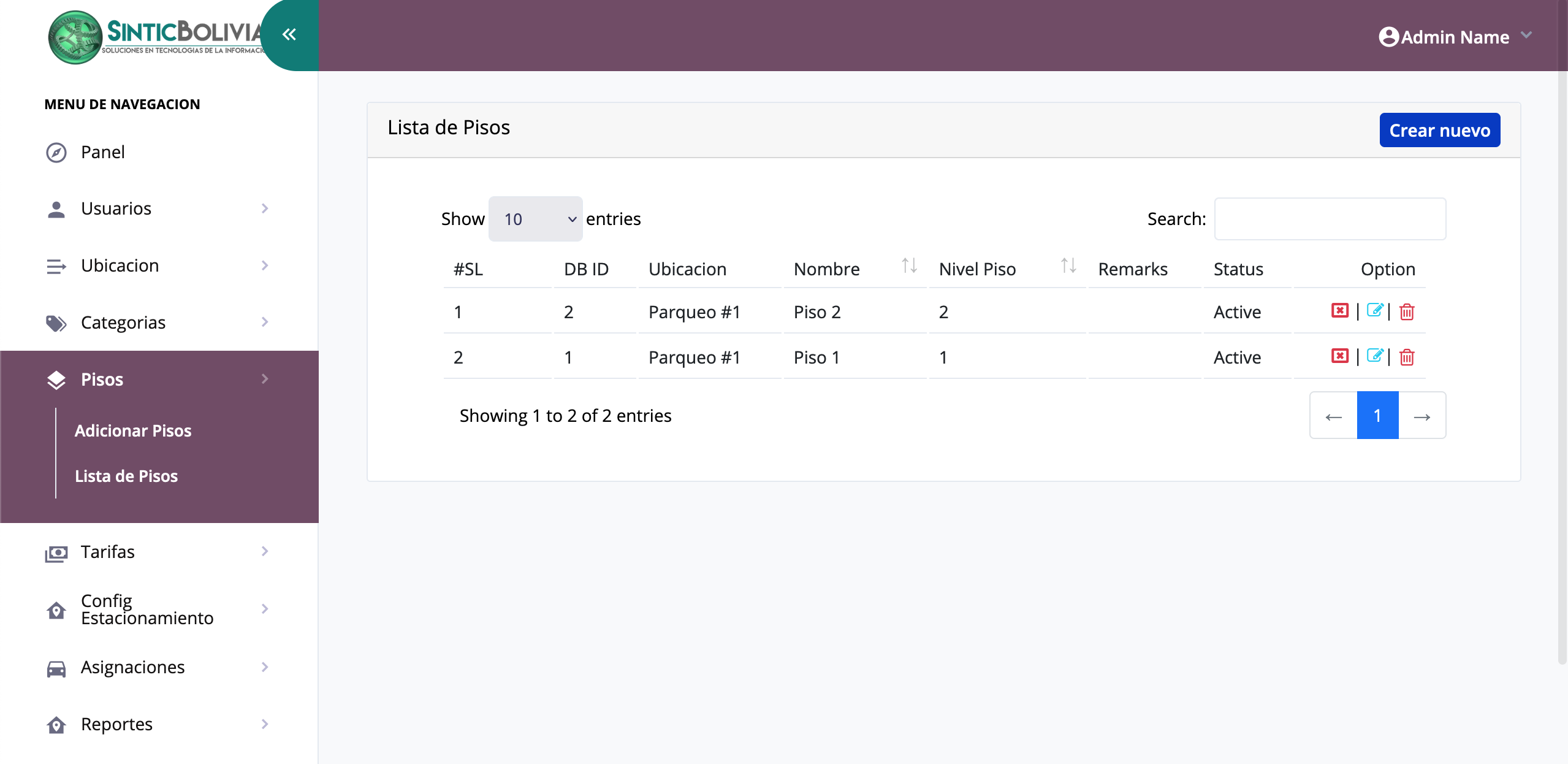The width and height of the screenshot is (1568, 764).
Task: Click the edit icon in Piso 1 row
Action: click(x=1374, y=356)
